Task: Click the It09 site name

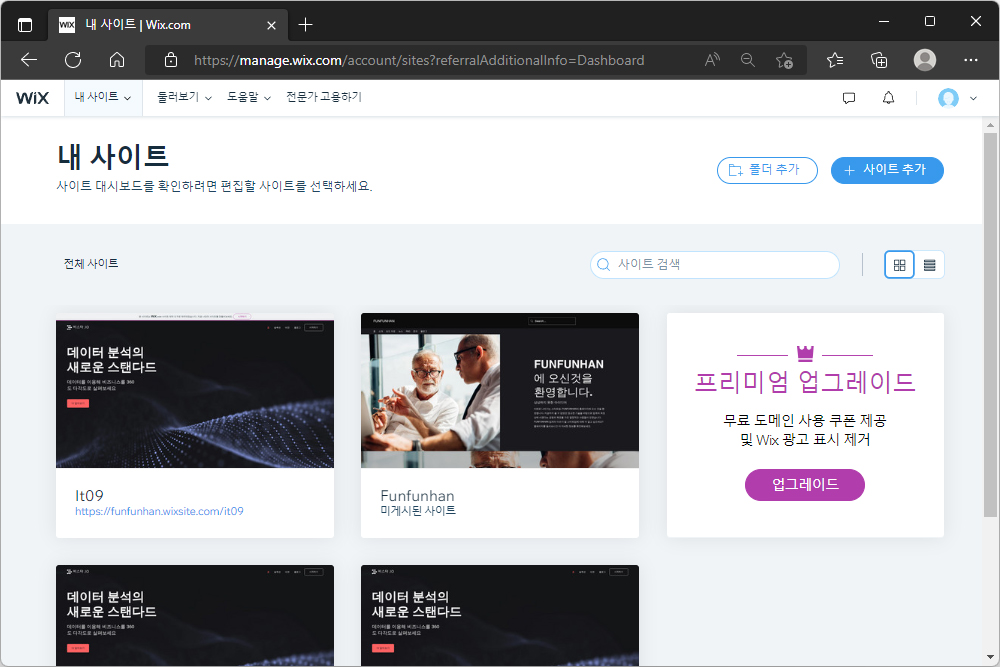Action: coord(89,495)
